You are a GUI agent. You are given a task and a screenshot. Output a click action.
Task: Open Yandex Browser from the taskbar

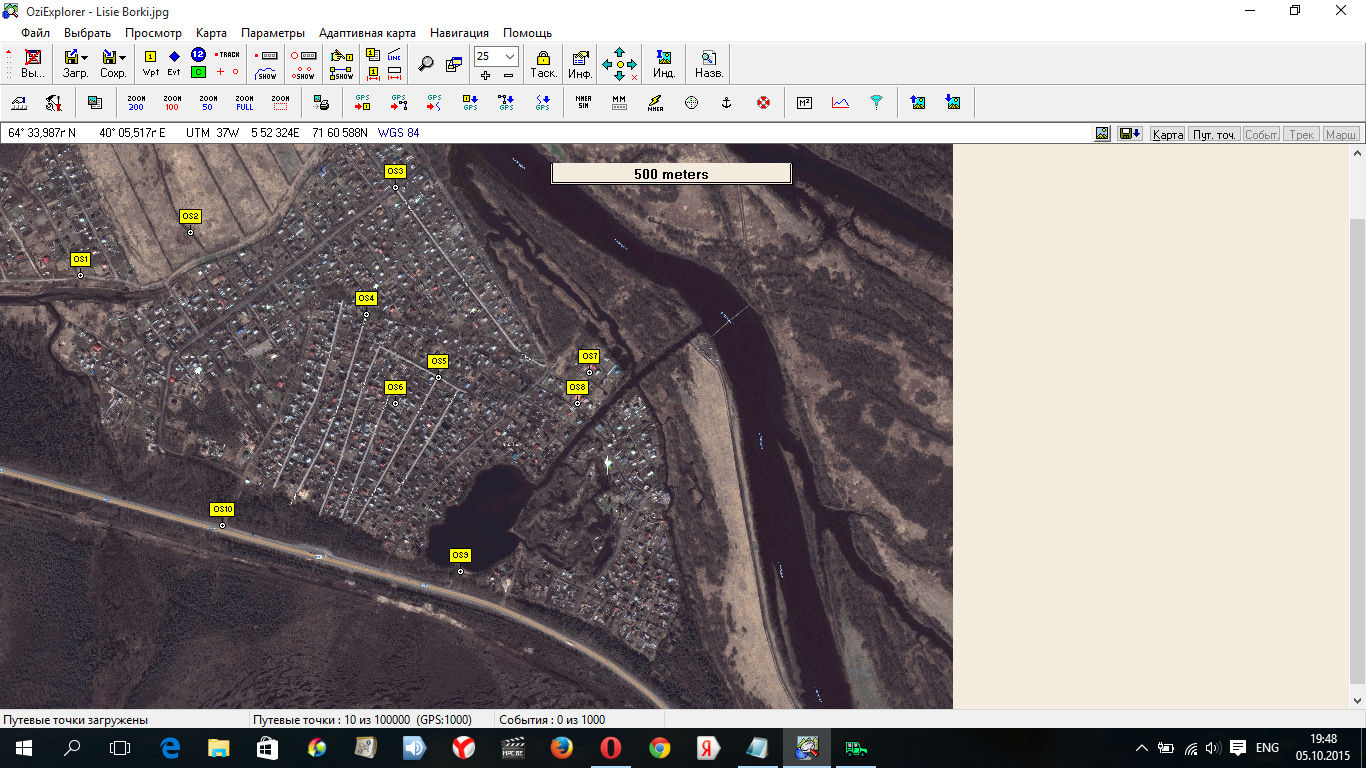464,747
